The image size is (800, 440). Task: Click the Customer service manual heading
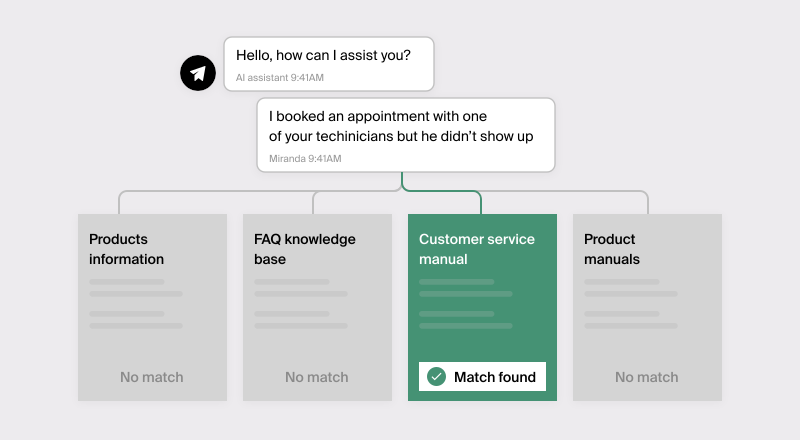pyautogui.click(x=477, y=249)
